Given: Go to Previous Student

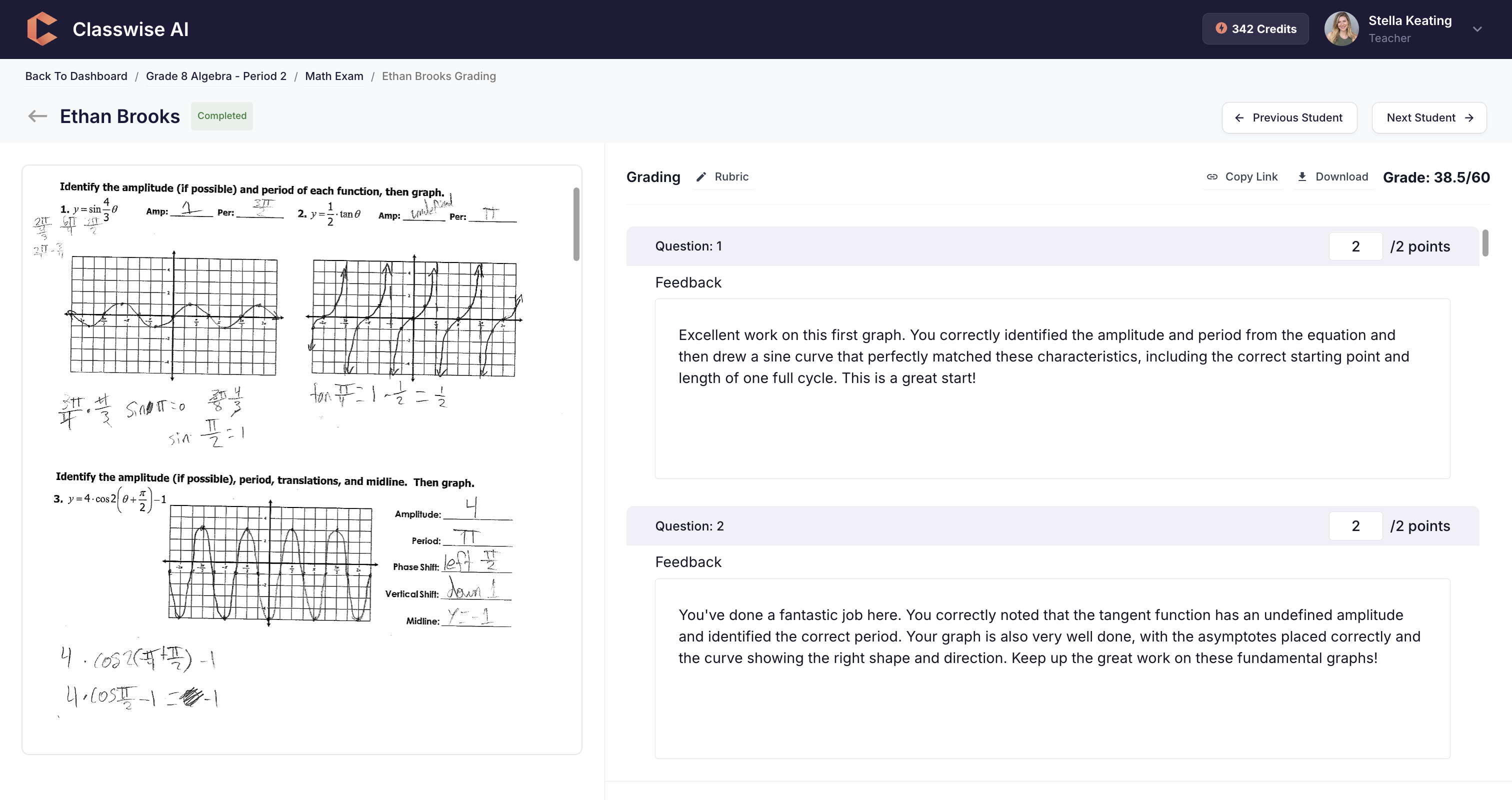Looking at the screenshot, I should pyautogui.click(x=1289, y=117).
